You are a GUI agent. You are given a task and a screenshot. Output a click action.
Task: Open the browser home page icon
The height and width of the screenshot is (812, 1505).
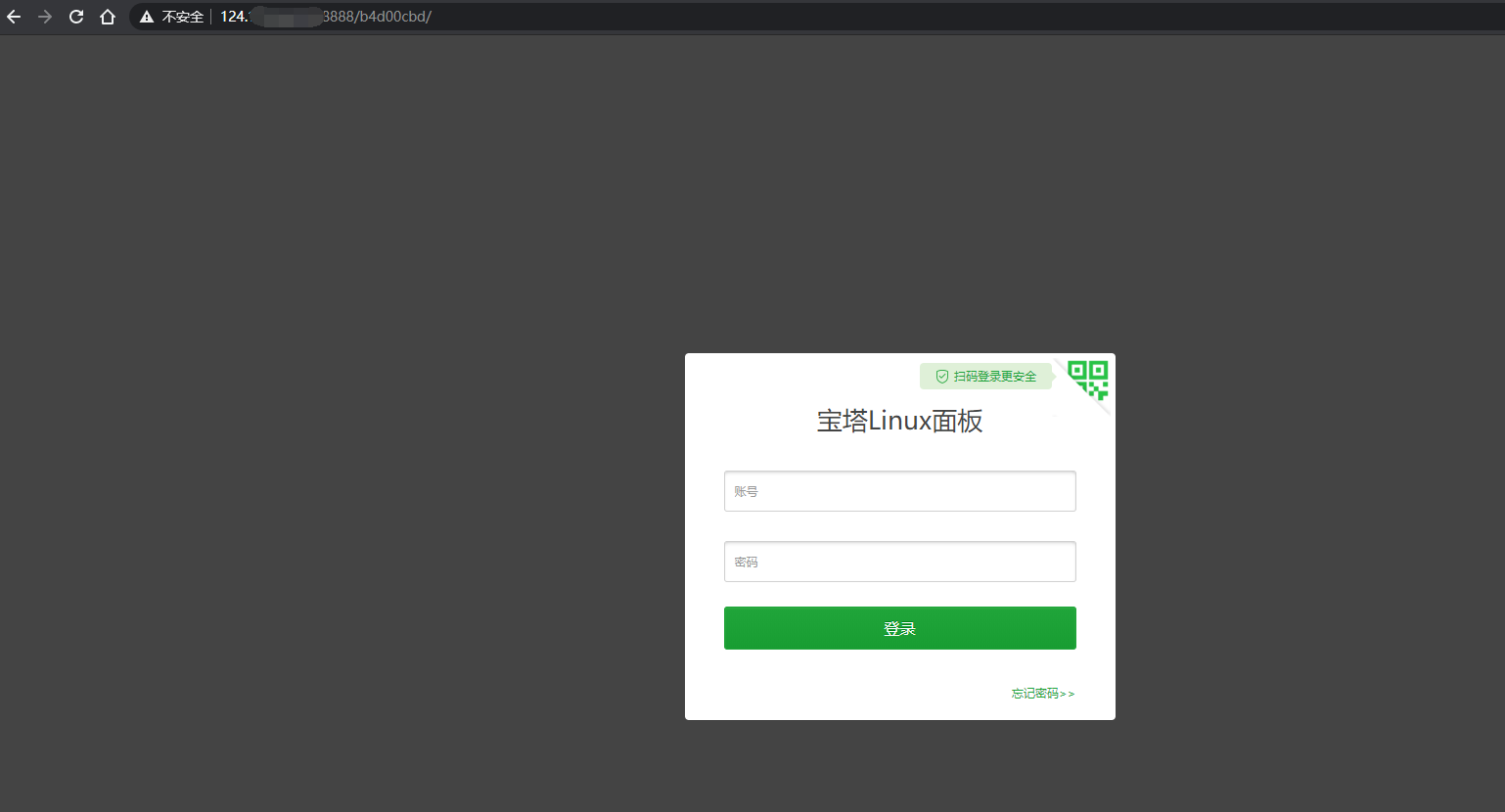(108, 17)
